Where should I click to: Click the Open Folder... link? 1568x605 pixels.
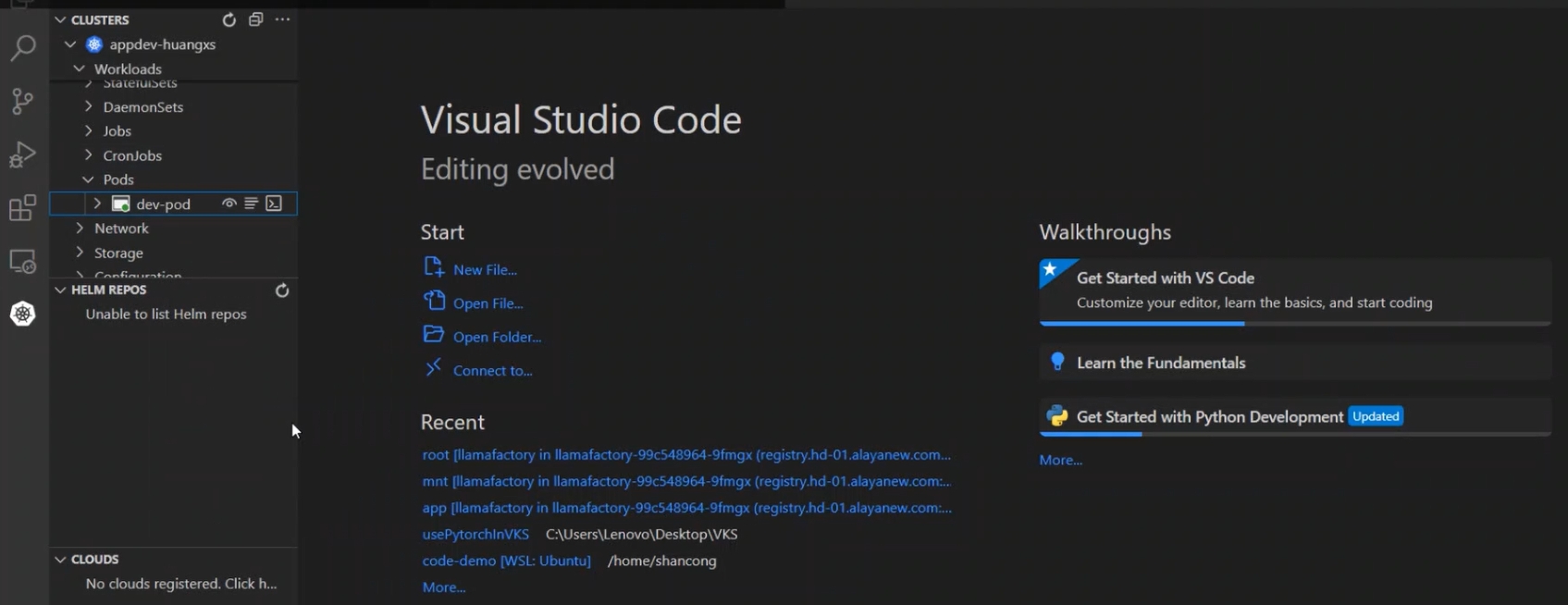(497, 337)
